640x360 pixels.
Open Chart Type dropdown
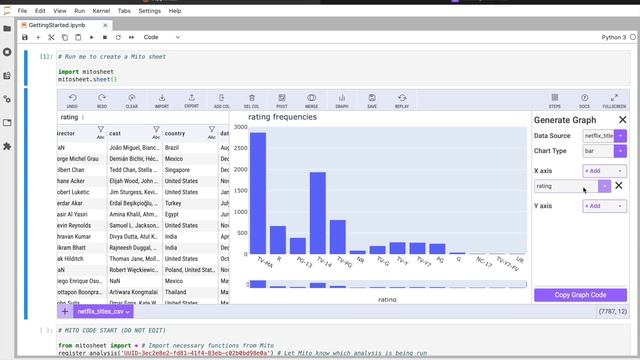pos(620,151)
